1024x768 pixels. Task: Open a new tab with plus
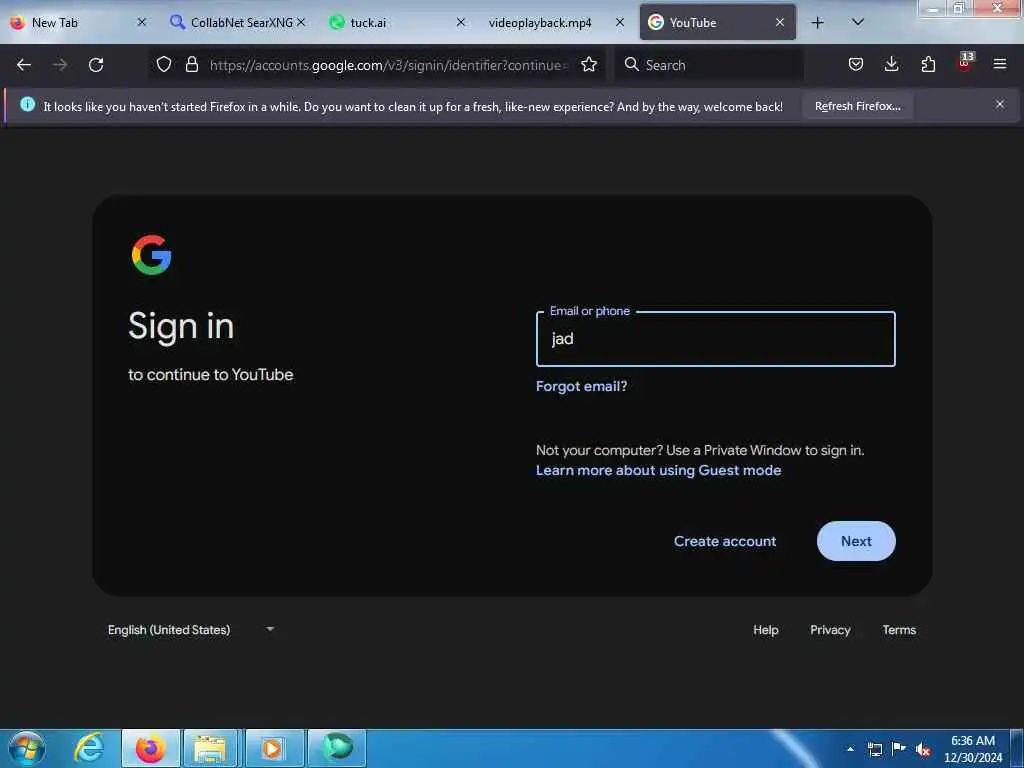(x=817, y=23)
